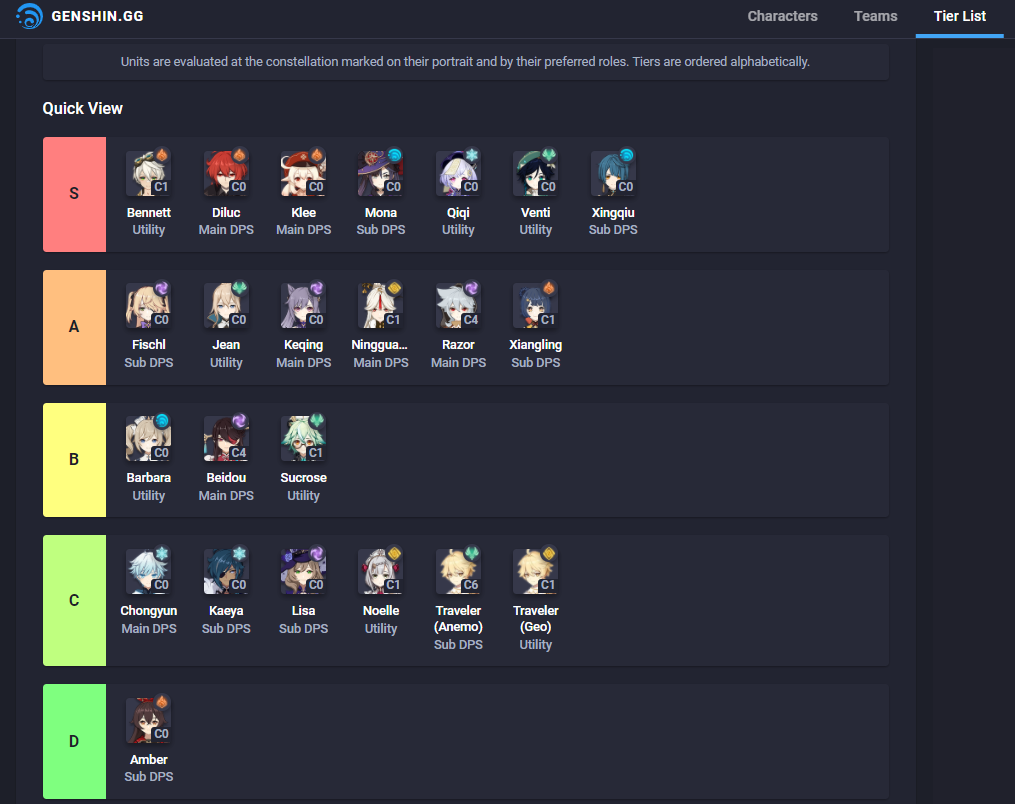This screenshot has width=1015, height=804.
Task: Open Venti's character portrait
Action: [x=535, y=173]
